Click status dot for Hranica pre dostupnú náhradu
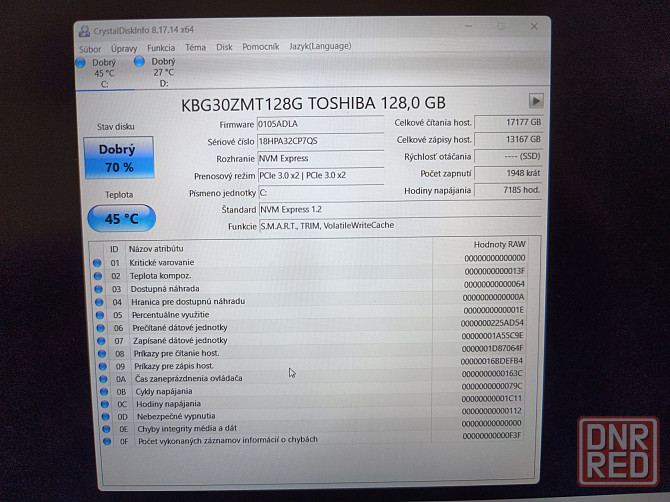The height and width of the screenshot is (502, 670). (99, 302)
